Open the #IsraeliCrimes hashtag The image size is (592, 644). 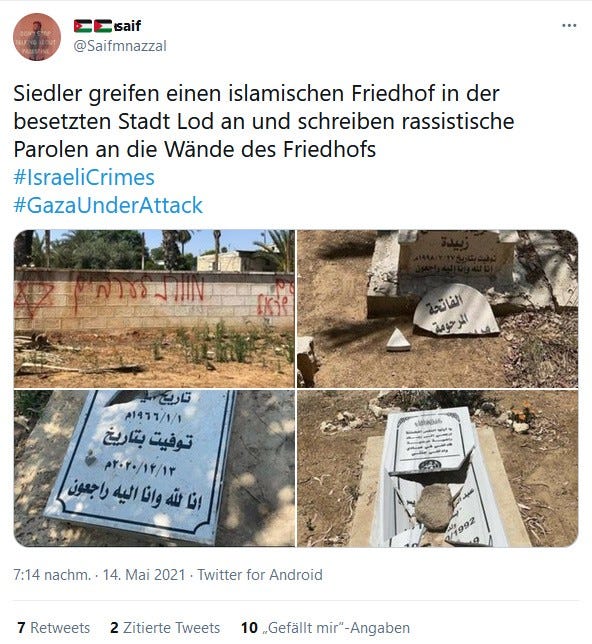coord(84,177)
